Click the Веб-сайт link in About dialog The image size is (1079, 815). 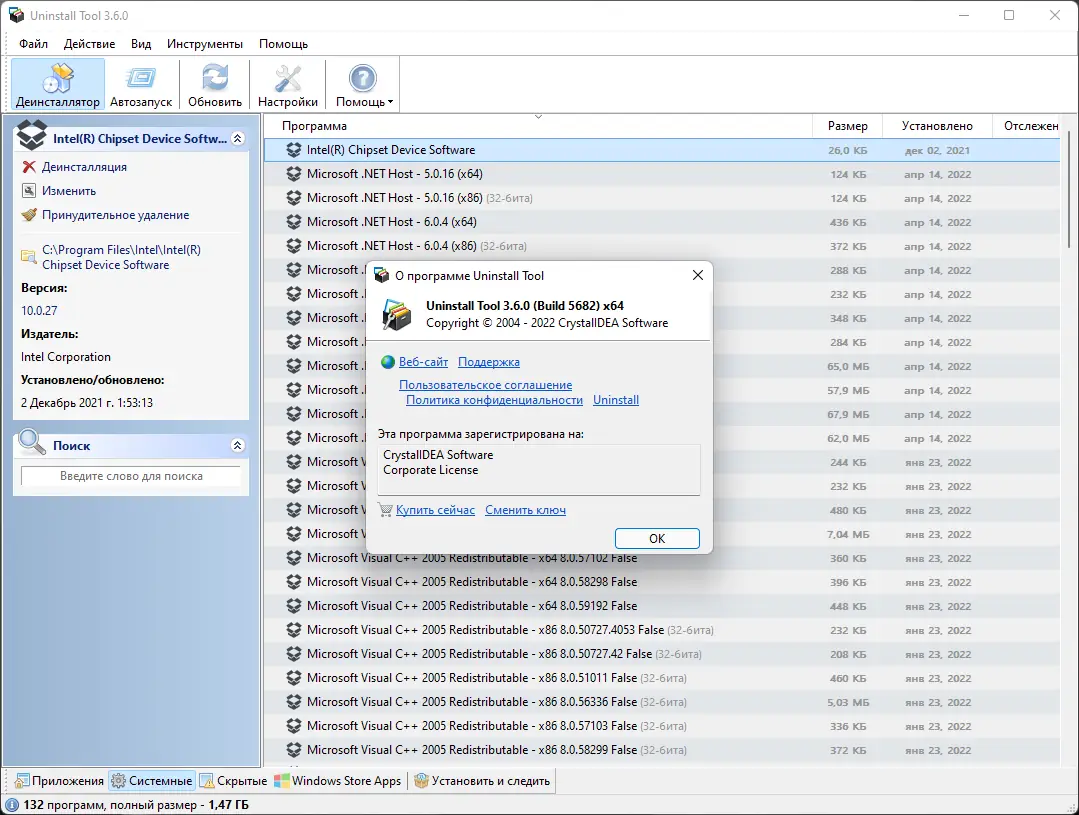423,362
